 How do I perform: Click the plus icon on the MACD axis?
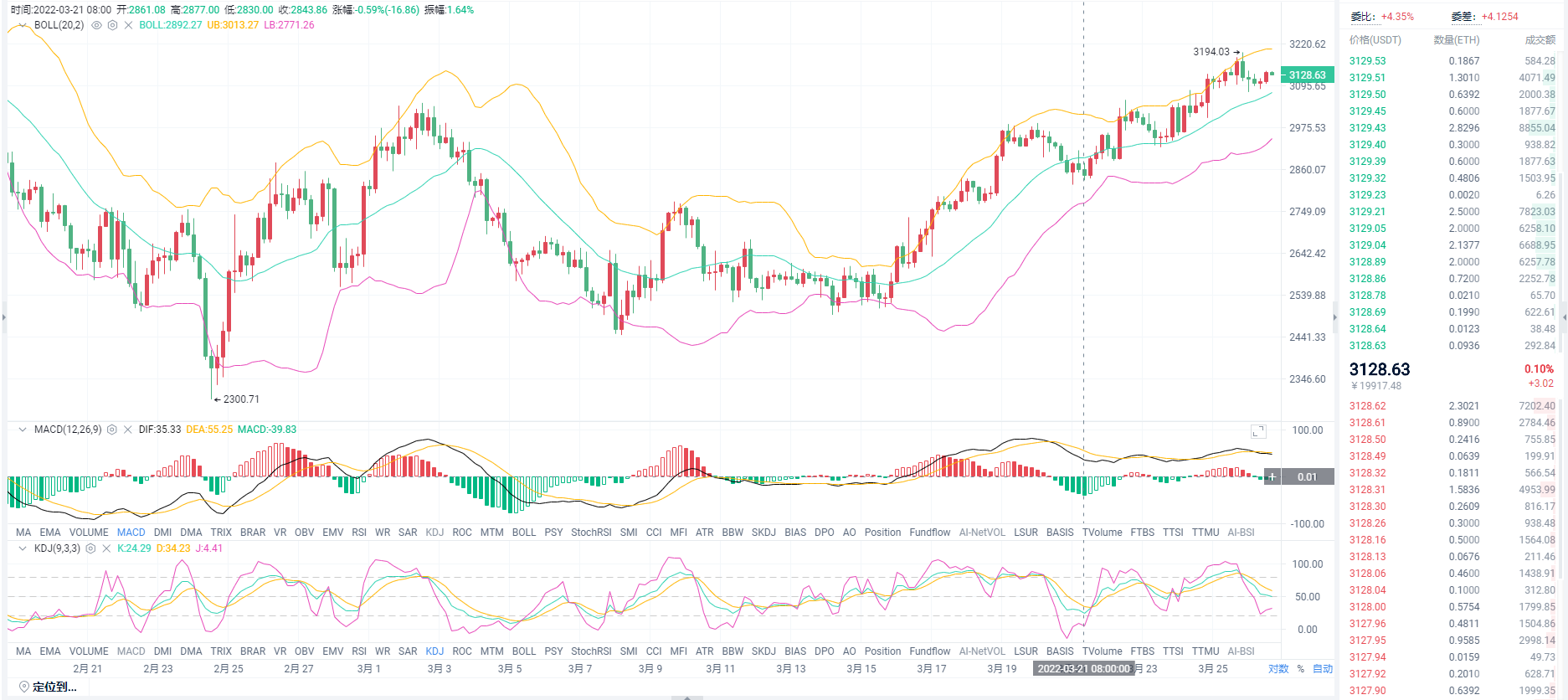[1272, 476]
